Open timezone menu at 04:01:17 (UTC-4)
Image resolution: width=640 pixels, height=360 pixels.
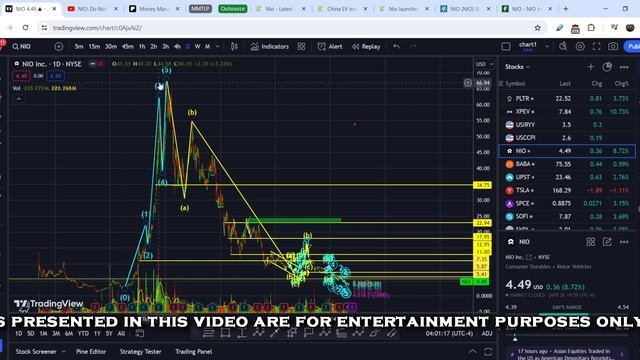(449, 333)
